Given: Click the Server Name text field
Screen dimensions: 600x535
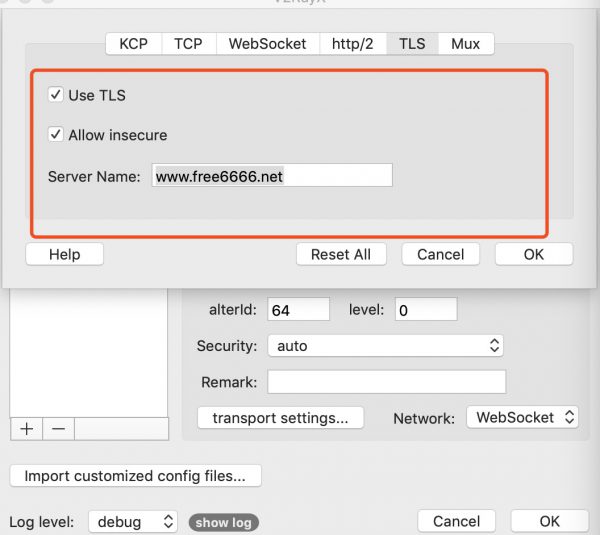Looking at the screenshot, I should 272,176.
